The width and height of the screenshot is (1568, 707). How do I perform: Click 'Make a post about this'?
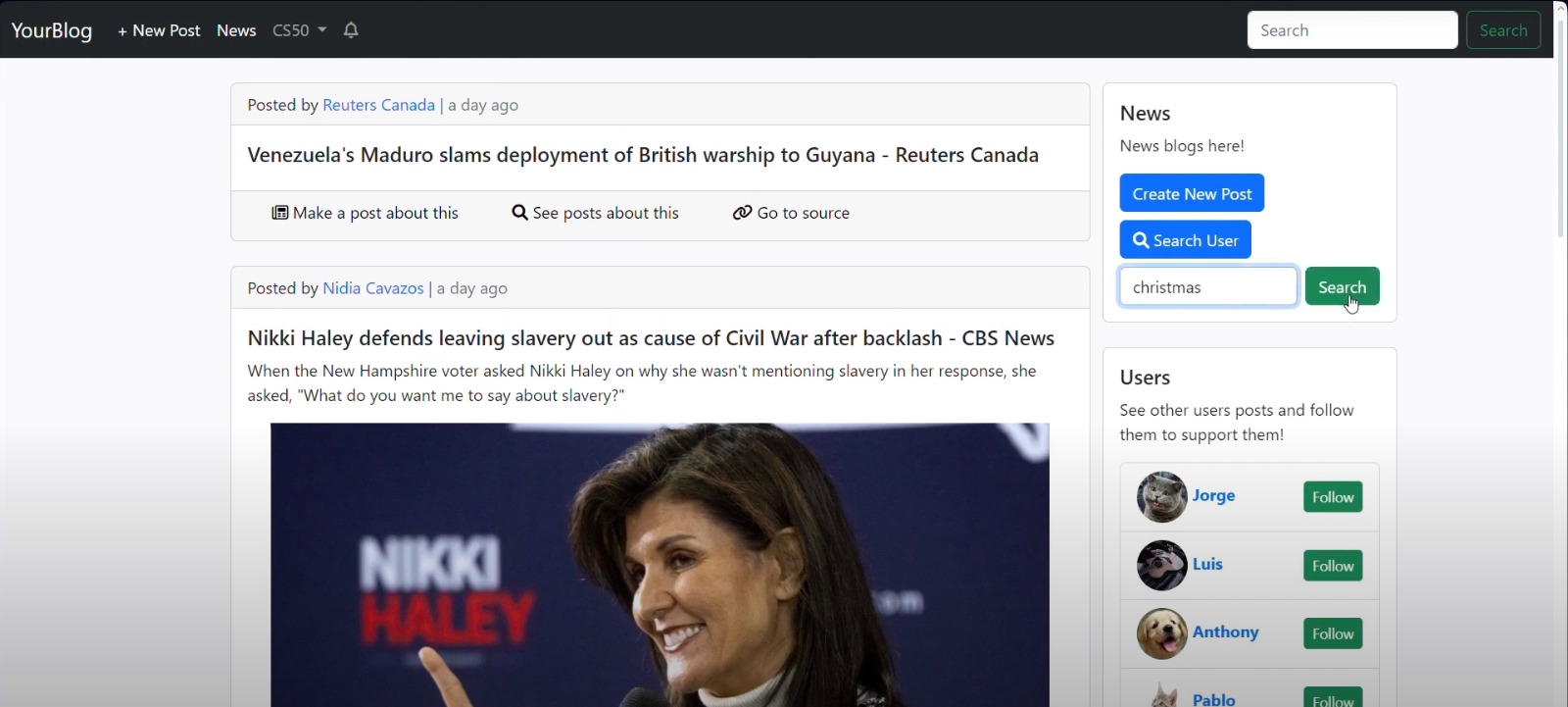pyautogui.click(x=365, y=213)
